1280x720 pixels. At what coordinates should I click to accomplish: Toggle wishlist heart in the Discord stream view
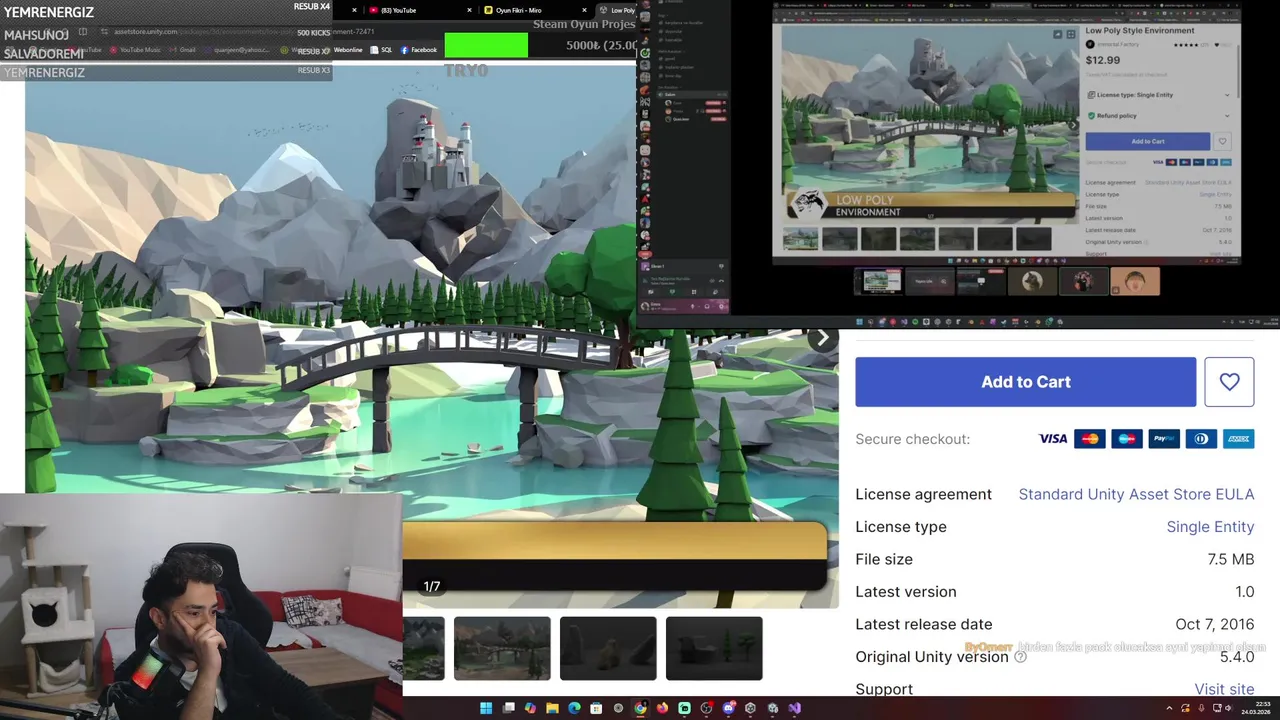(x=1223, y=141)
